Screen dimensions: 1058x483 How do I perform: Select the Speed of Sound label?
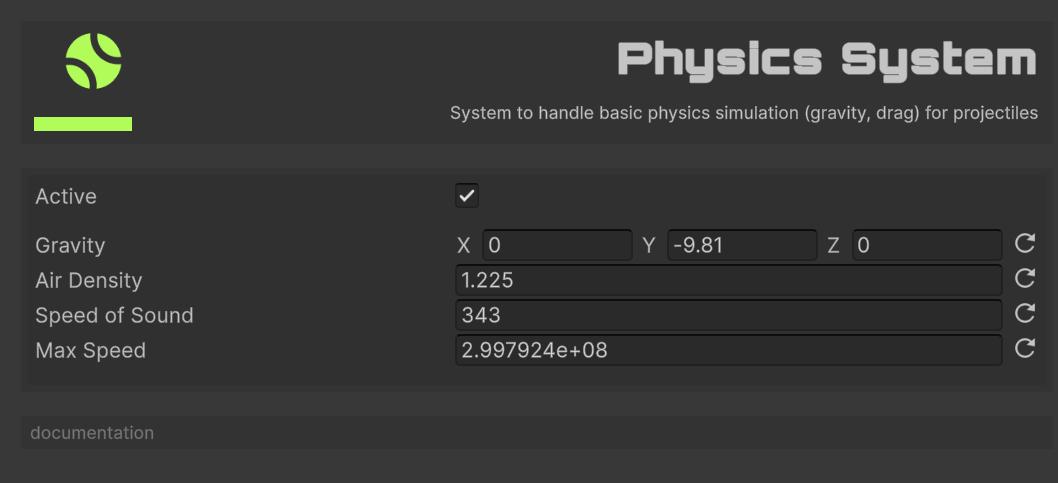pos(114,316)
